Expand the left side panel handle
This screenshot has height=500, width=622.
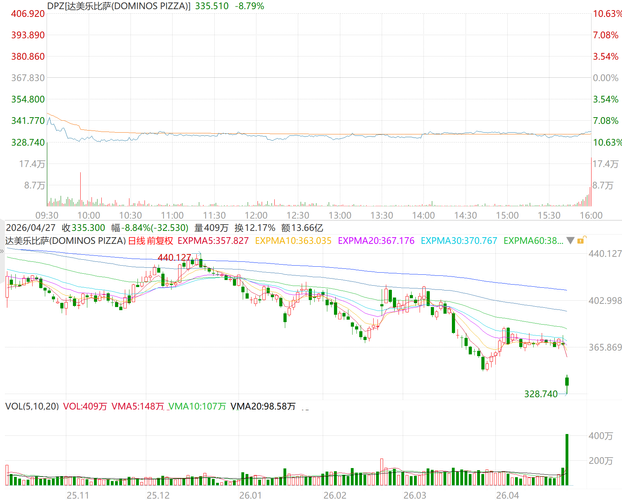[x=2, y=251]
